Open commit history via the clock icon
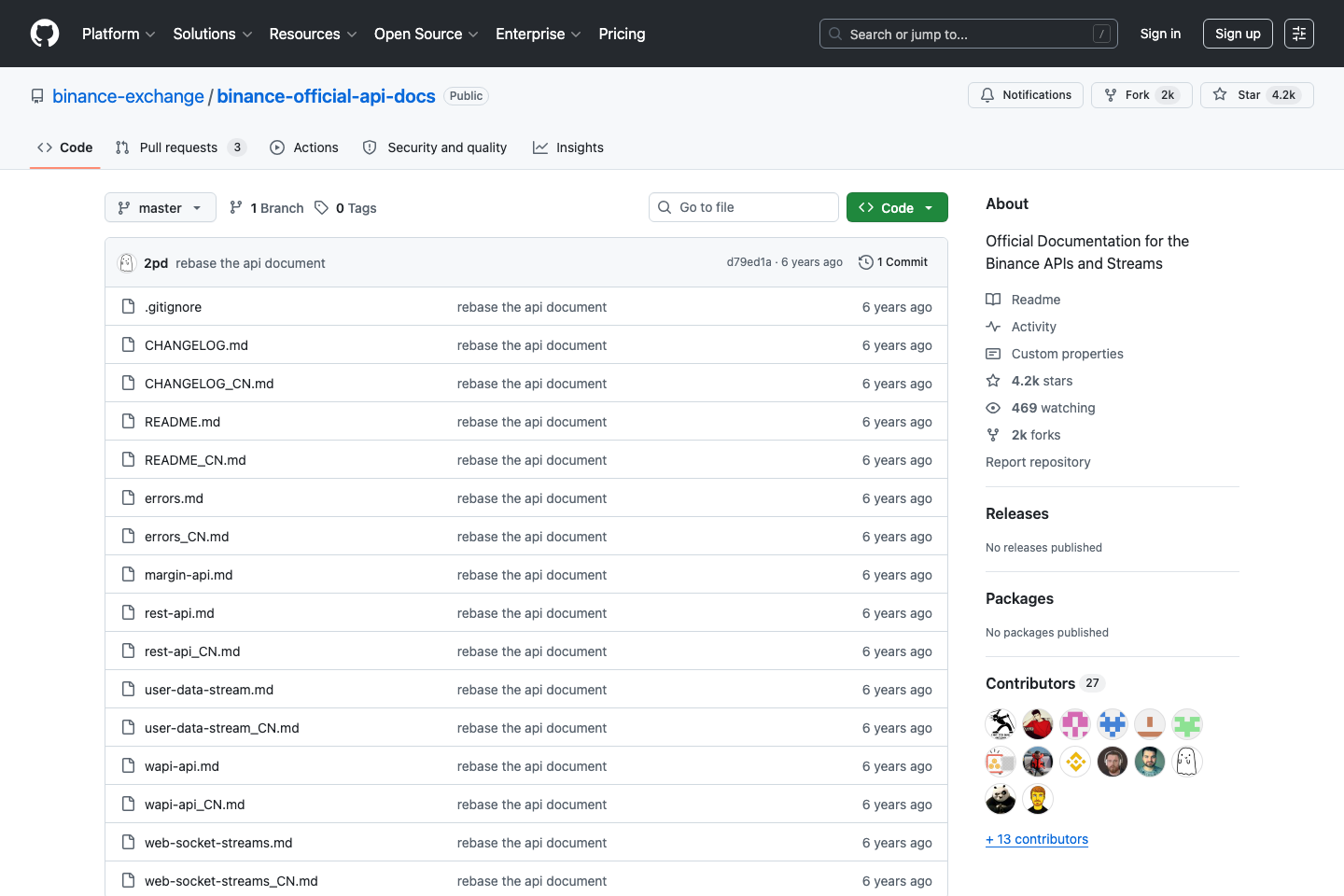1344x896 pixels. pyautogui.click(x=864, y=262)
